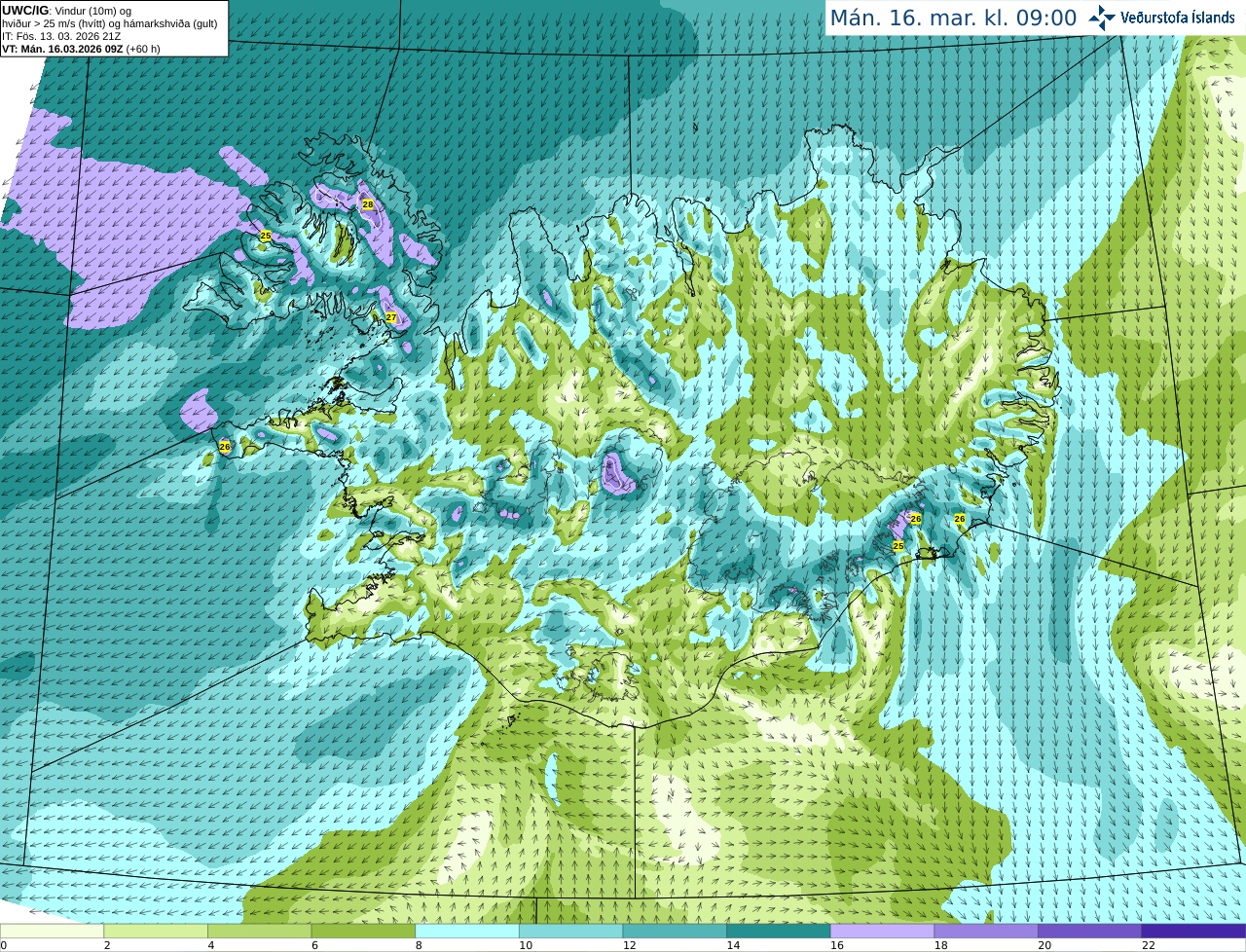The height and width of the screenshot is (952, 1246).
Task: Select the 'UWC/IG: Vindur (10m) og' legend line
Action: coord(67,11)
